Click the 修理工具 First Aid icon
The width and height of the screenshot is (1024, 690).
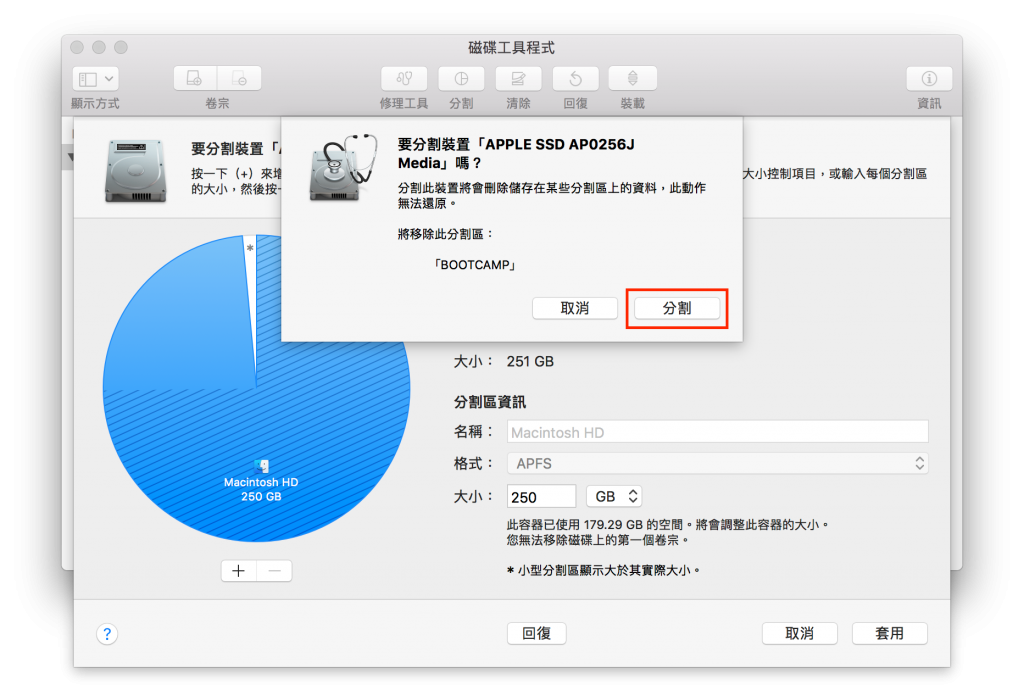[x=404, y=78]
